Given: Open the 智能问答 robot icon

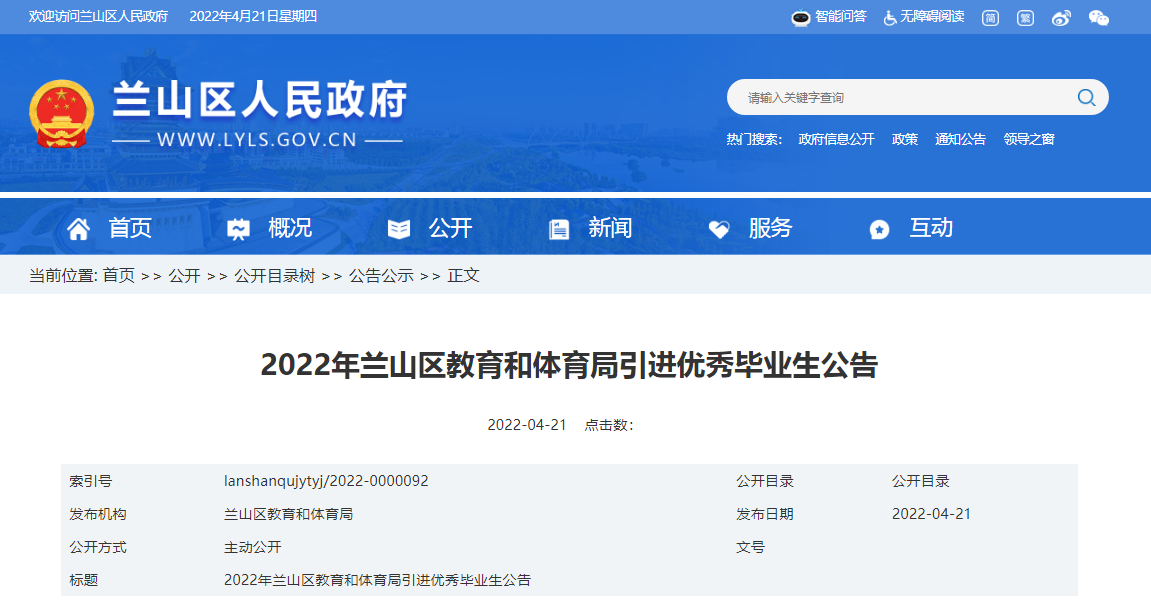Looking at the screenshot, I should [x=801, y=18].
